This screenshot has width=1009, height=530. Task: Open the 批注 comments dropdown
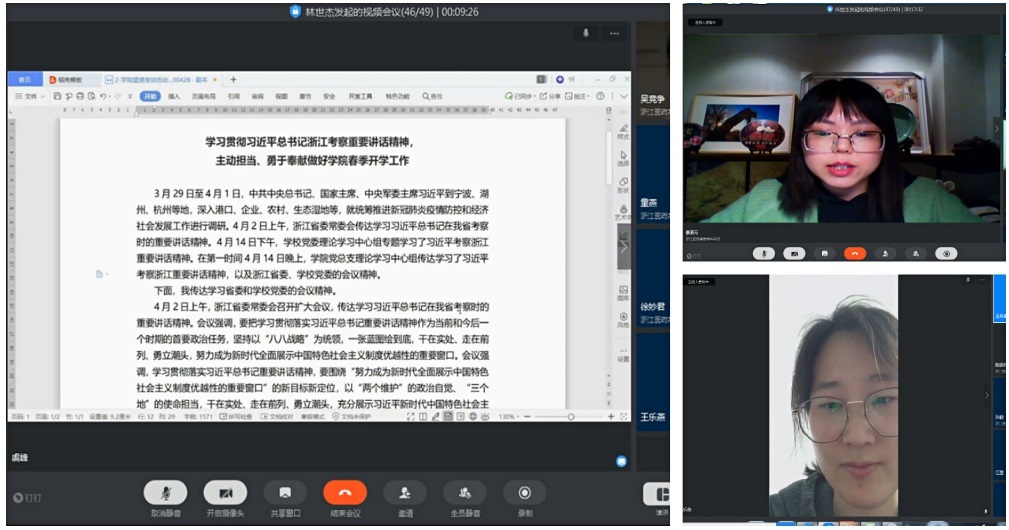click(577, 96)
